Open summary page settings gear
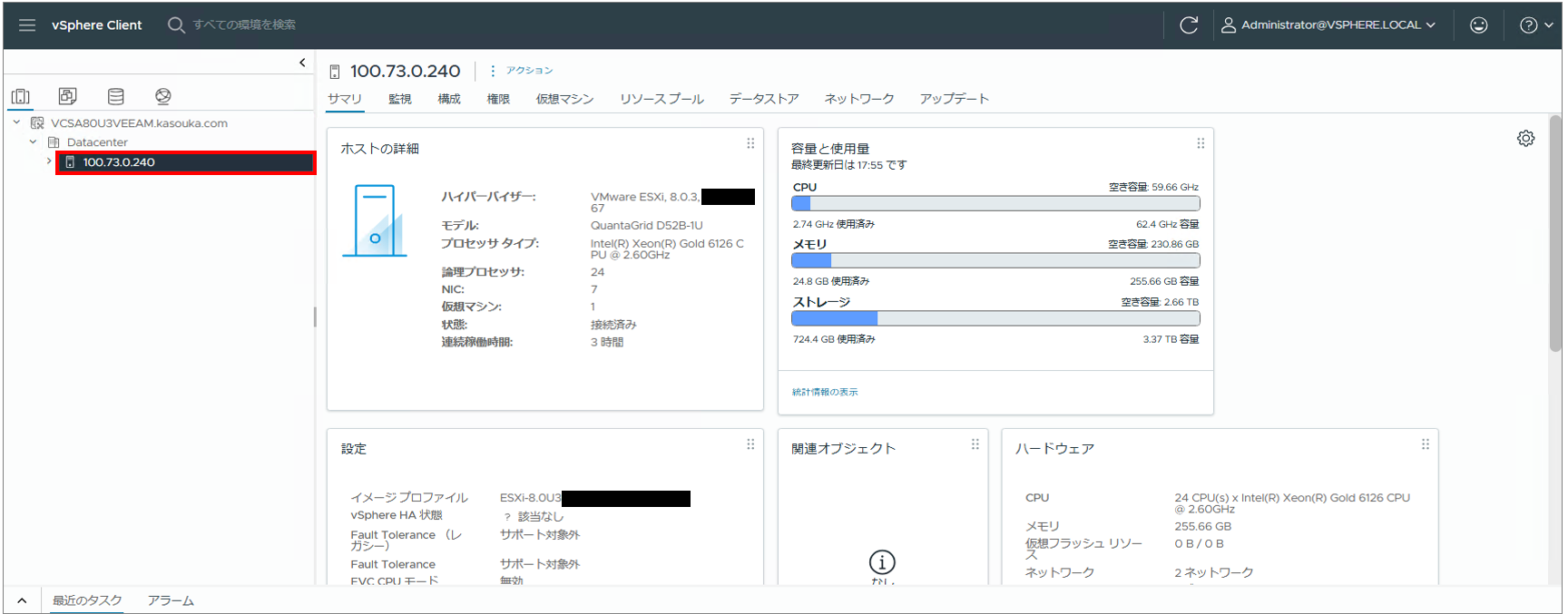Image resolution: width=1568 pixels, height=614 pixels. (x=1526, y=139)
